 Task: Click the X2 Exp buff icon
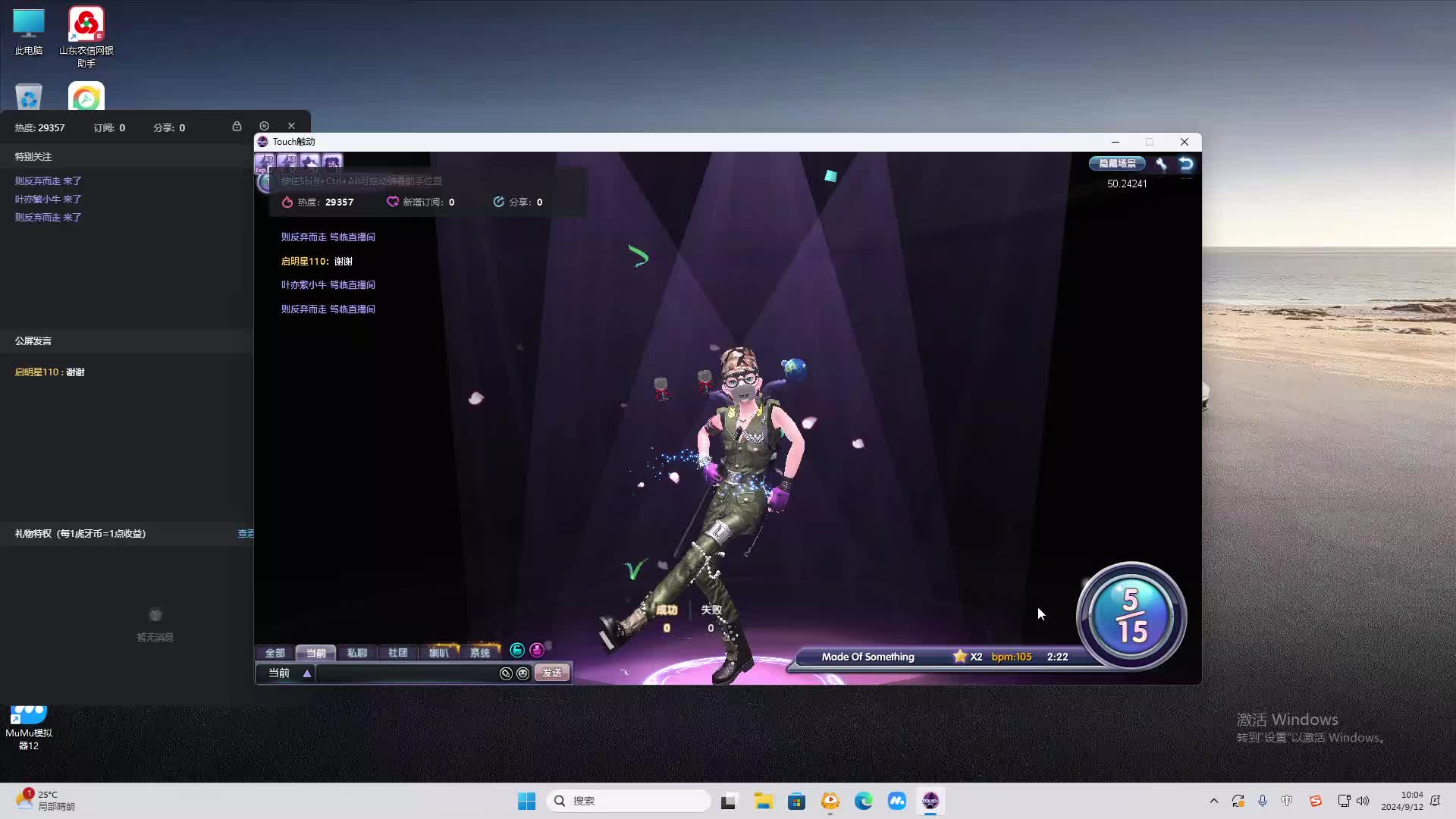click(265, 162)
